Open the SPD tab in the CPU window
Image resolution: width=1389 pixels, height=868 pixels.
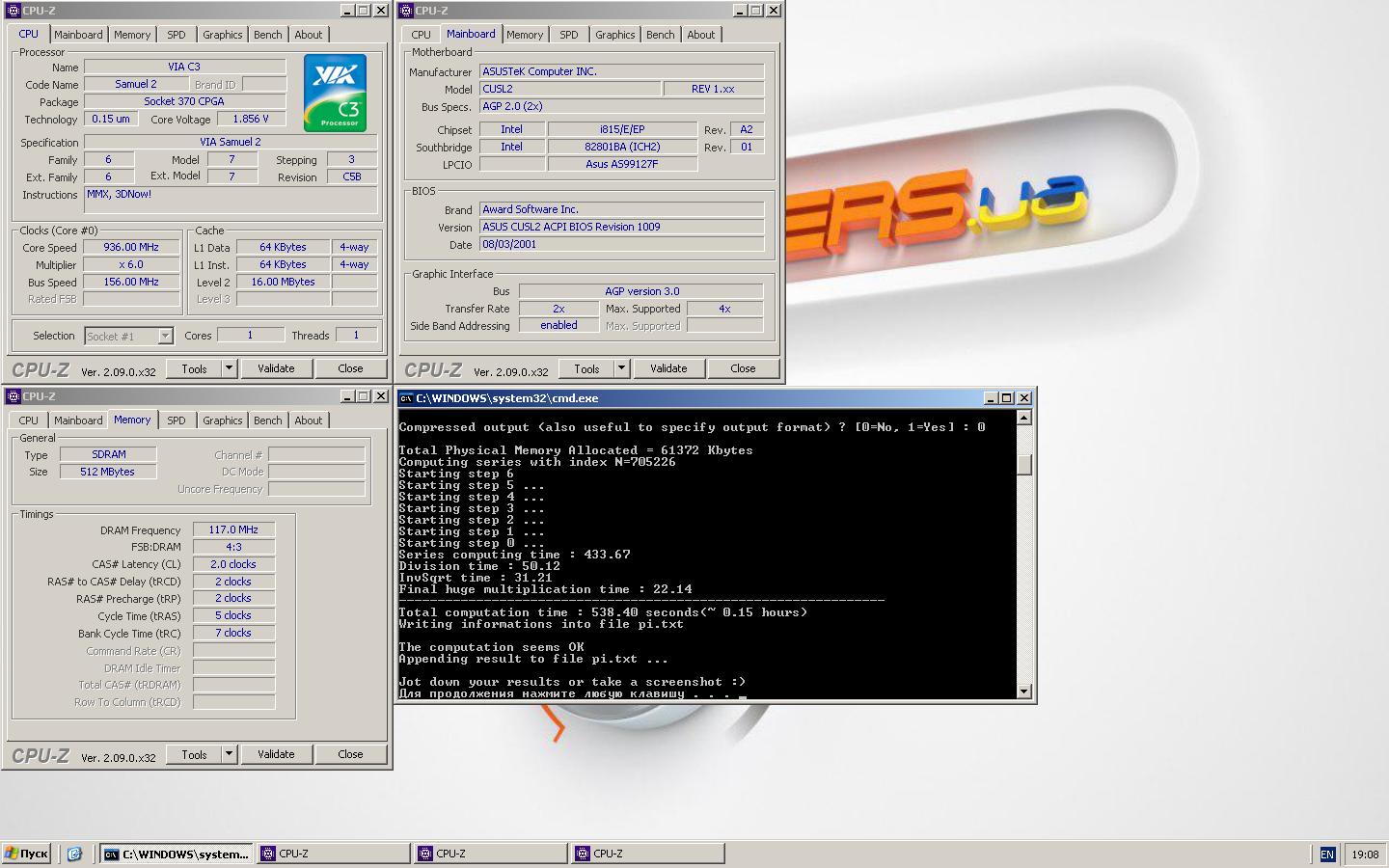click(x=176, y=35)
